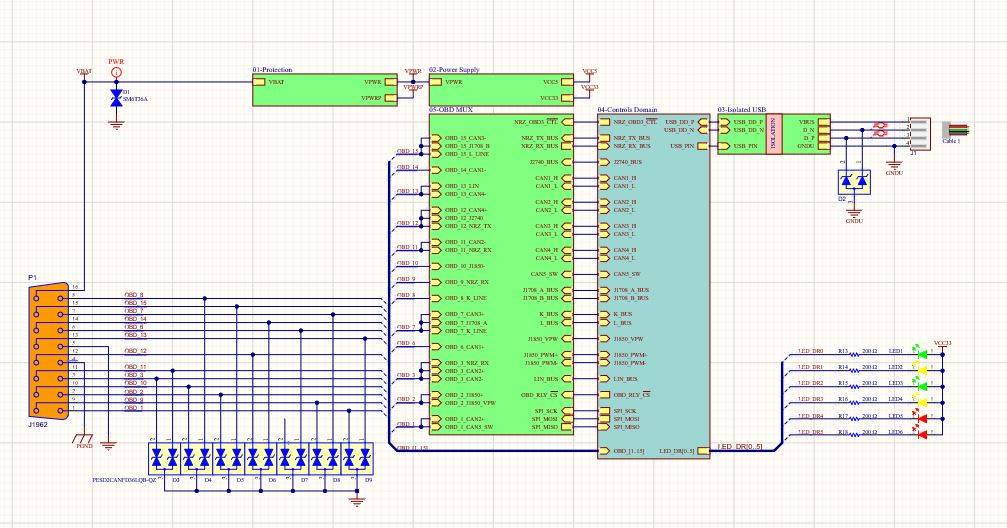Click the OBD_12 net label near P1
Screen dimensions: 1007x528
click(x=136, y=351)
